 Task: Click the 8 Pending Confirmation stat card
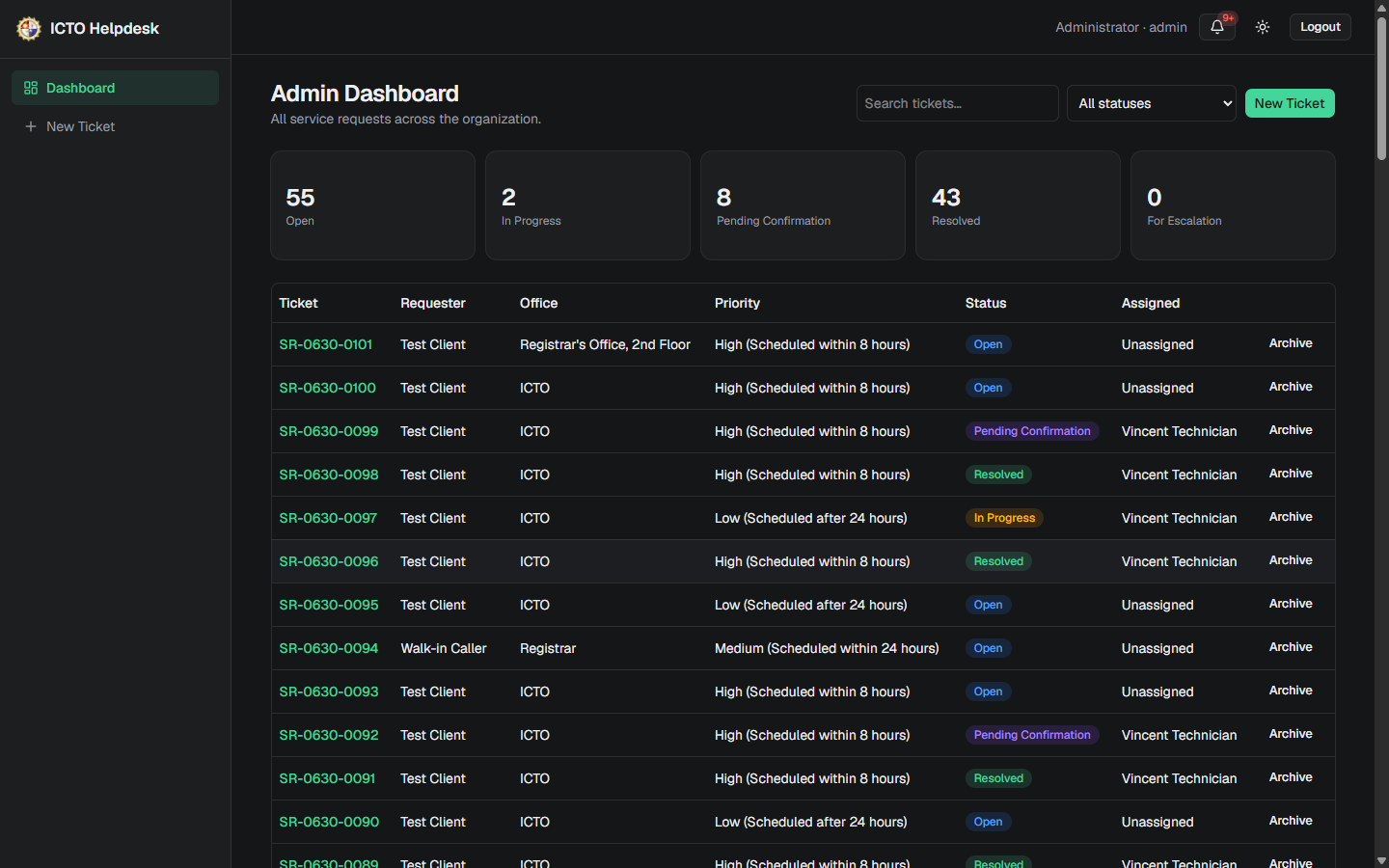[803, 205]
